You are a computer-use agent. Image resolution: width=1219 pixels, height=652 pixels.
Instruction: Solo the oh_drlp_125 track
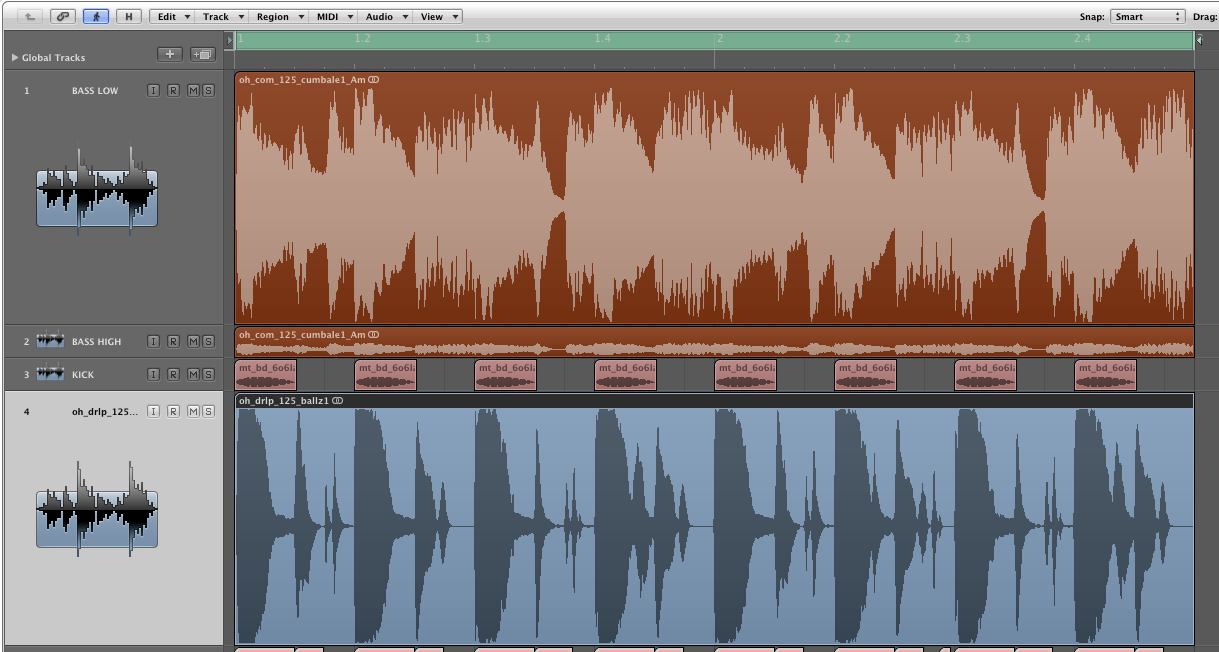click(208, 412)
